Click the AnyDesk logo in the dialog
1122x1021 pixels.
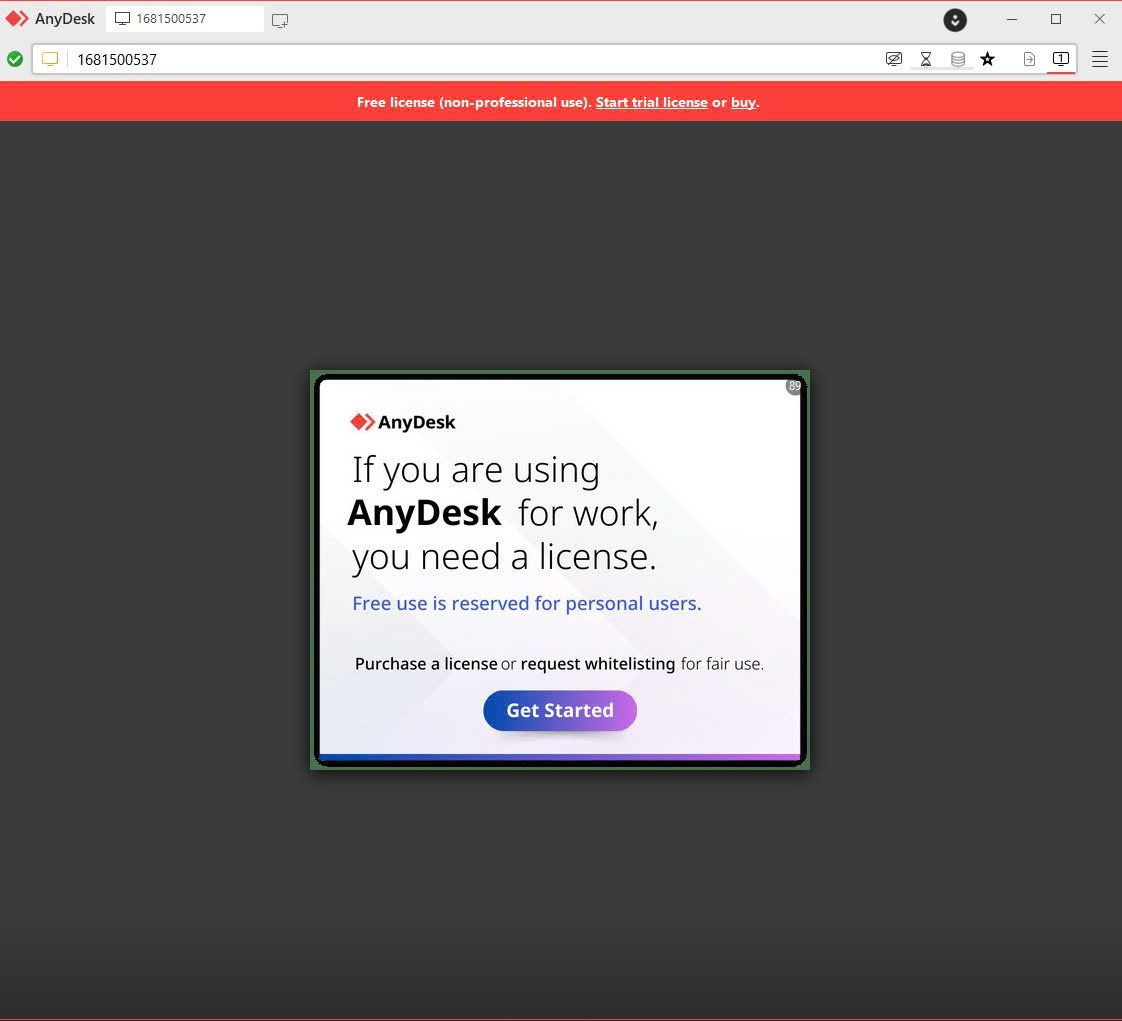402,422
